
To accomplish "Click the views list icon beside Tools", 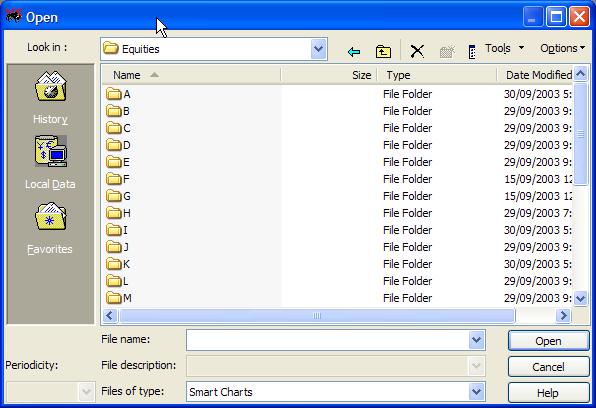I will click(472, 51).
